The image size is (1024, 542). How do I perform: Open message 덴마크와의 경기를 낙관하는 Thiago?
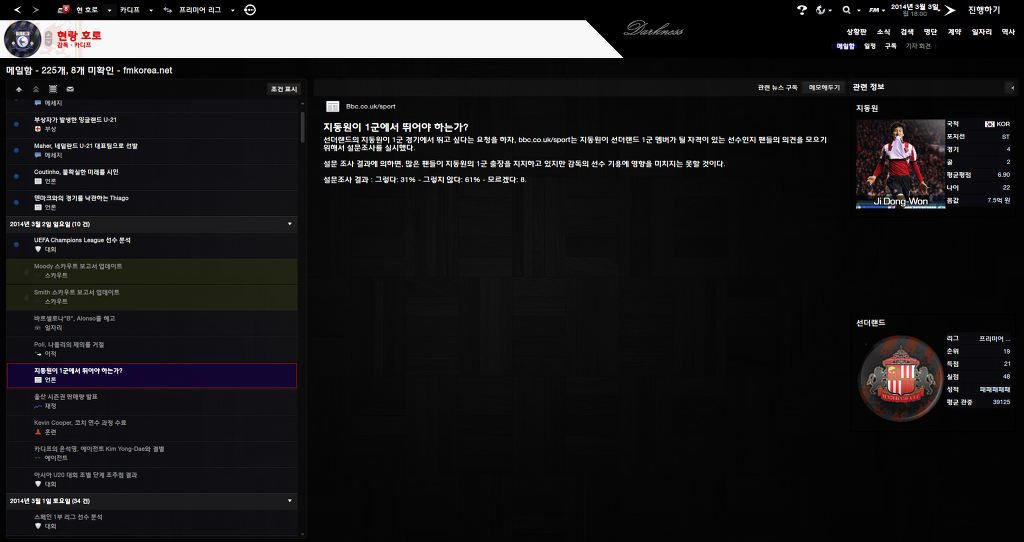point(152,203)
